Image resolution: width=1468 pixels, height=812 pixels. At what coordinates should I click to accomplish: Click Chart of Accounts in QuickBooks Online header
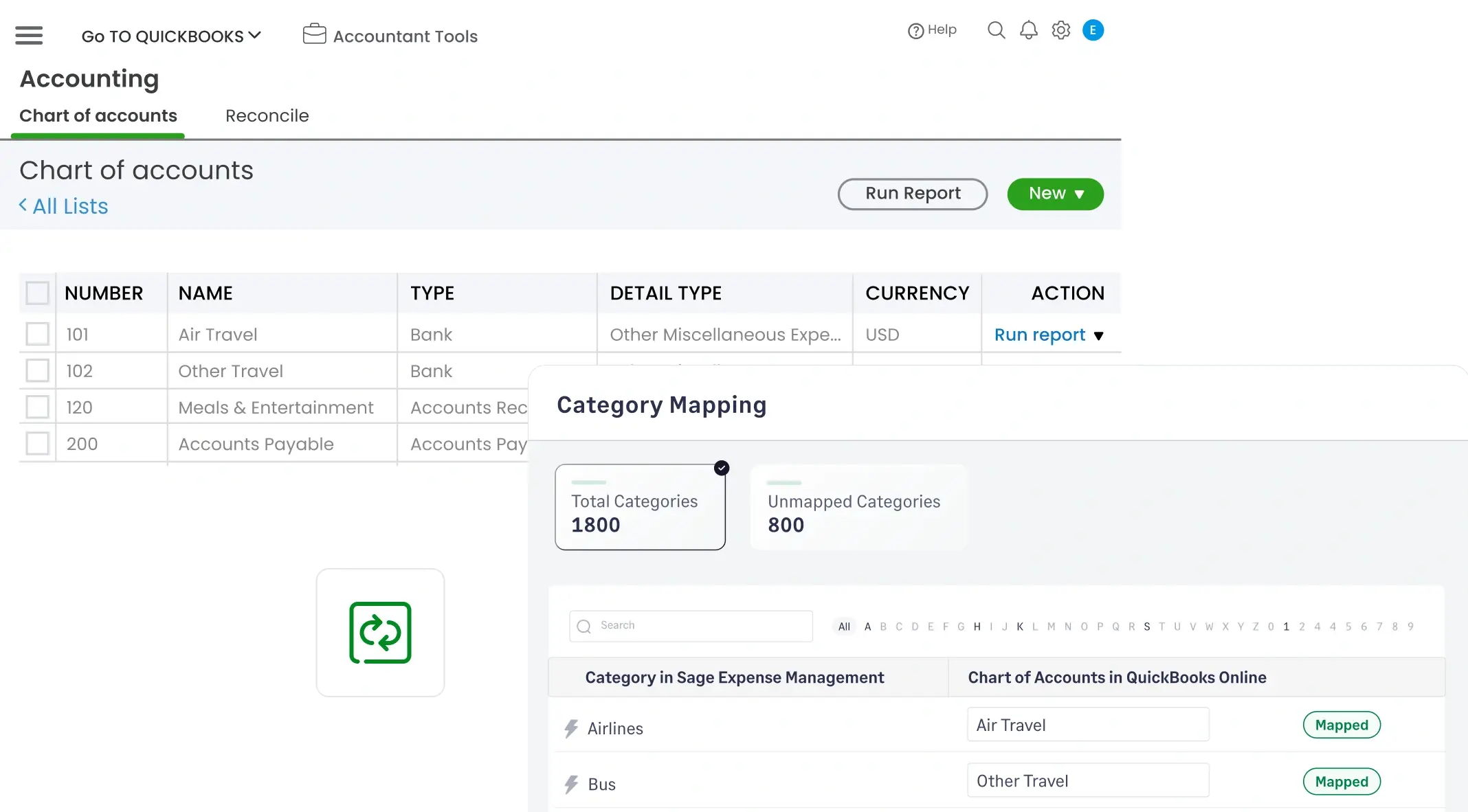(x=1117, y=677)
